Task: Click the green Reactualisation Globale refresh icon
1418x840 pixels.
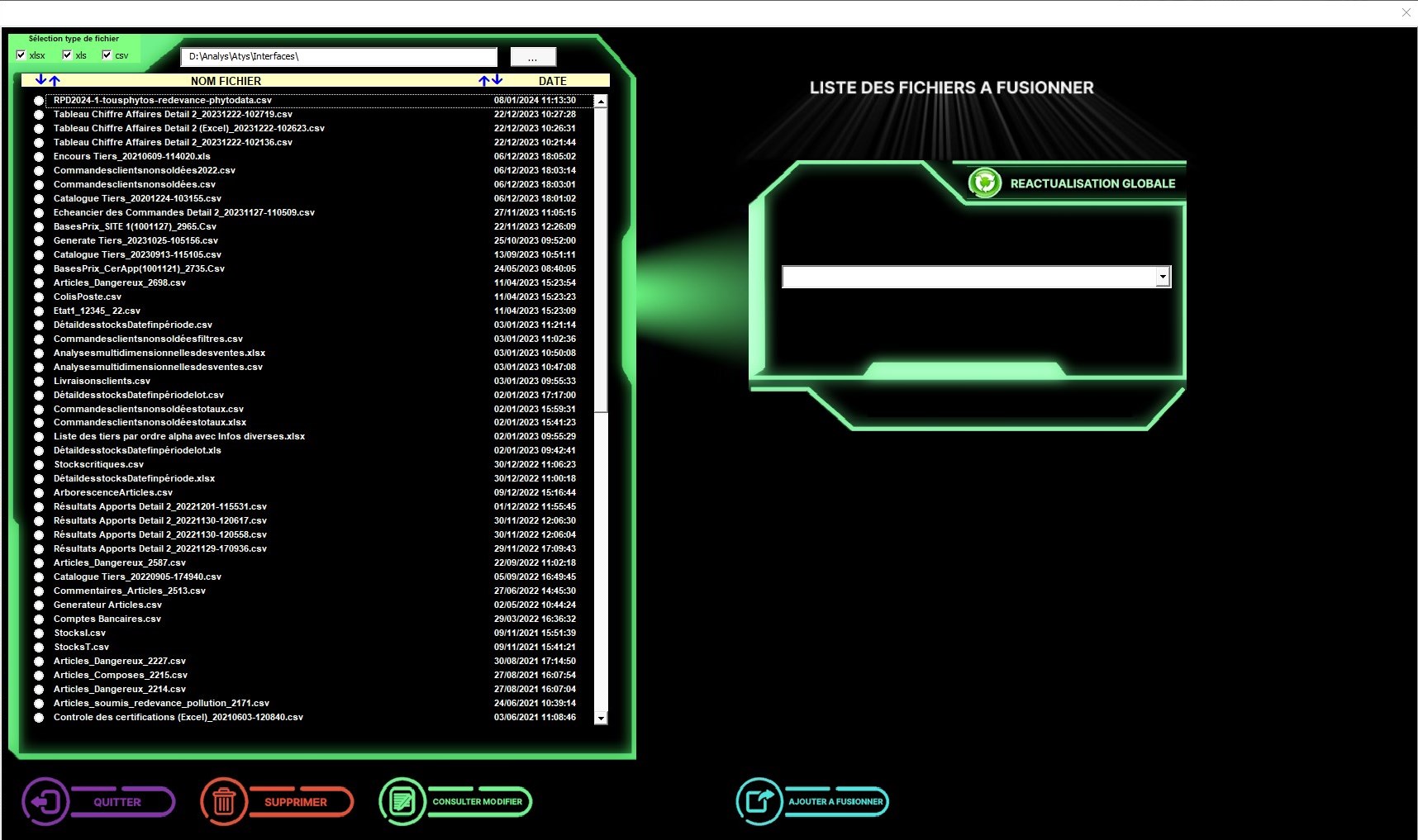Action: point(985,183)
